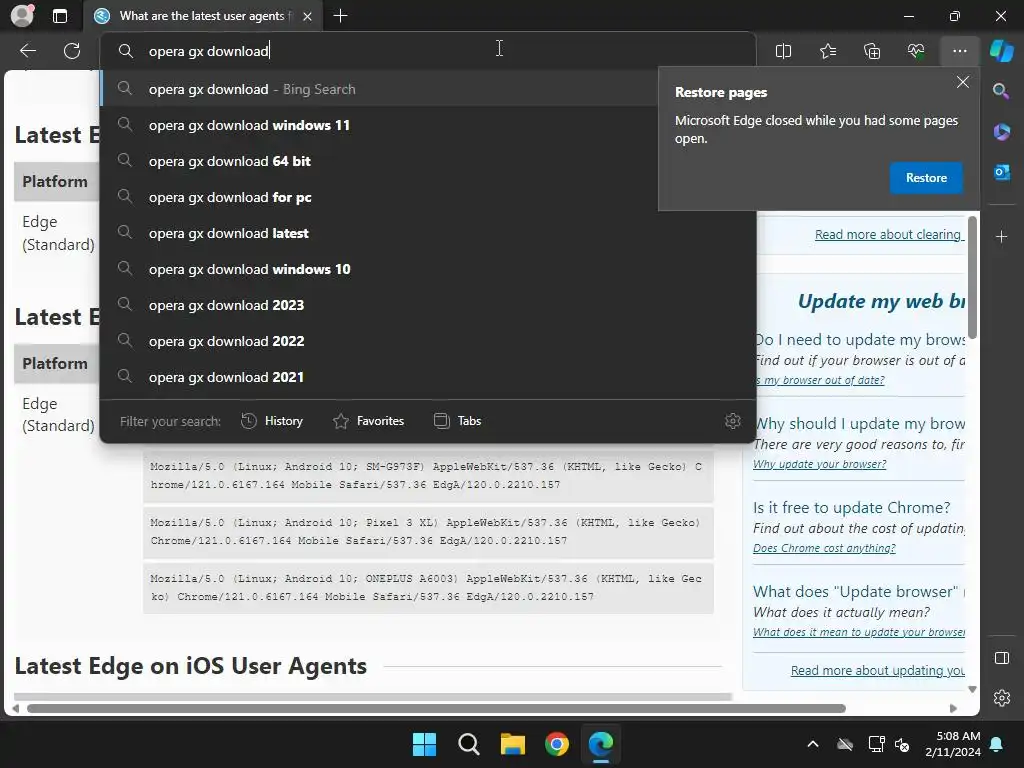1024x768 pixels.
Task: Open 'What does it mean to update your browser' link
Action: tap(858, 632)
